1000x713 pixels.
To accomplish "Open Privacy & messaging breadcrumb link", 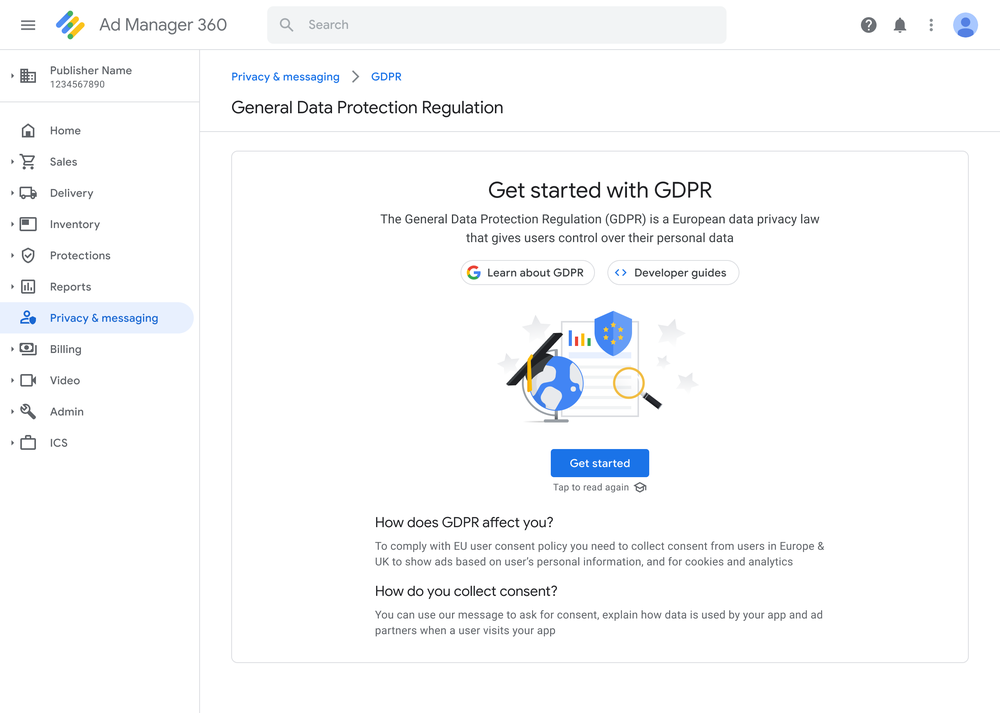I will (x=285, y=76).
